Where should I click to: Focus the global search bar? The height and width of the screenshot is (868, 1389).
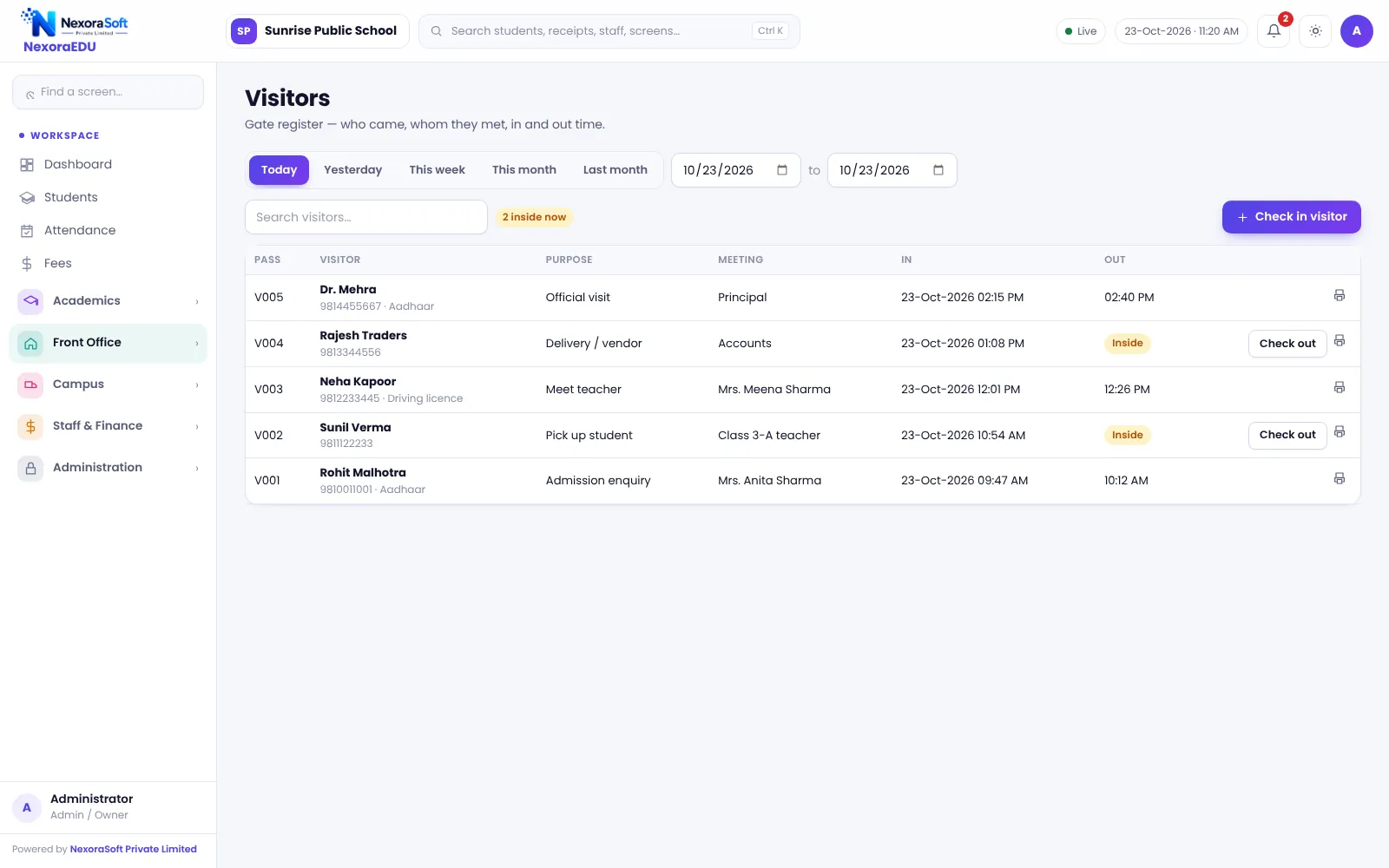[x=609, y=31]
